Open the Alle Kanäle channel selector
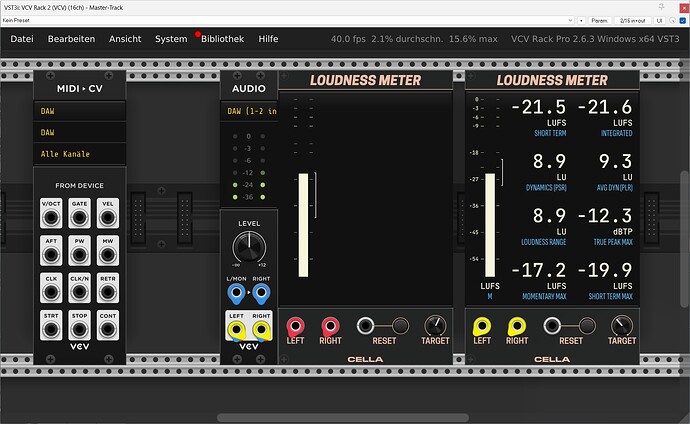This screenshot has width=690, height=424. coord(80,154)
